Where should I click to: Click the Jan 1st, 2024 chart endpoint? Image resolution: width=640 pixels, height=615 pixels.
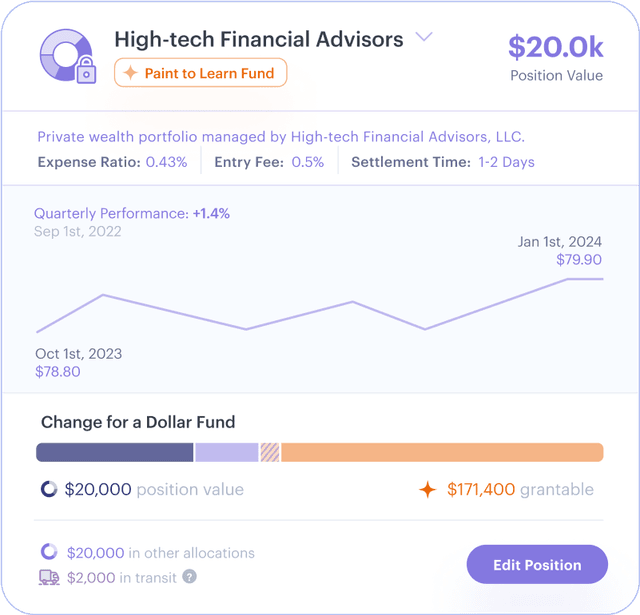[601, 279]
